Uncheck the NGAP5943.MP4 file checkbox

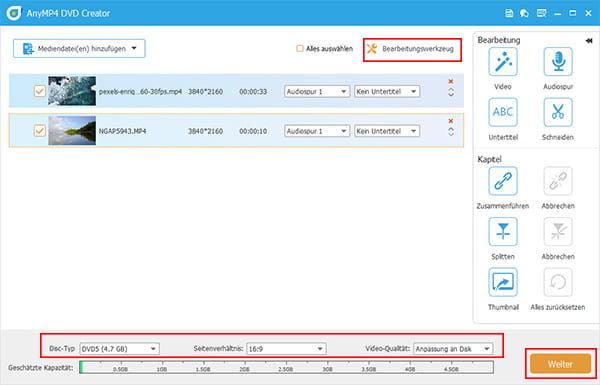coord(40,131)
